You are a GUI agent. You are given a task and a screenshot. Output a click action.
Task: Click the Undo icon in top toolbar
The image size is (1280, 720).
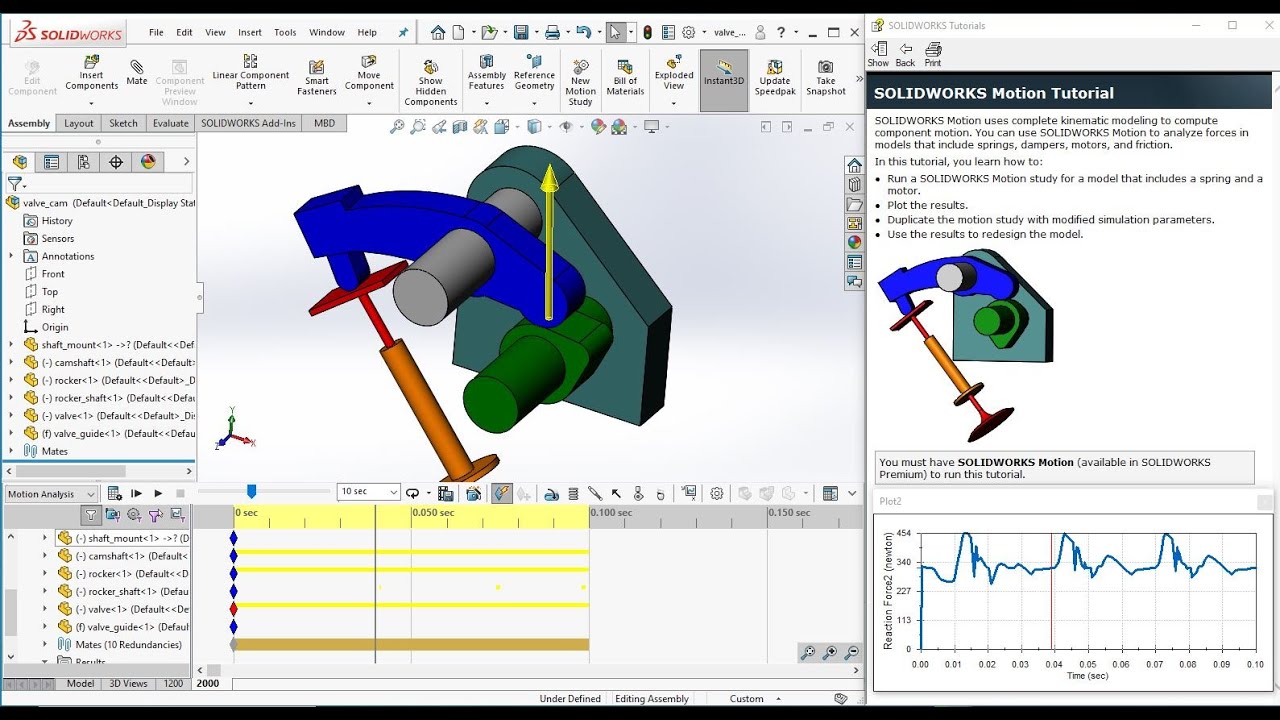pyautogui.click(x=583, y=32)
